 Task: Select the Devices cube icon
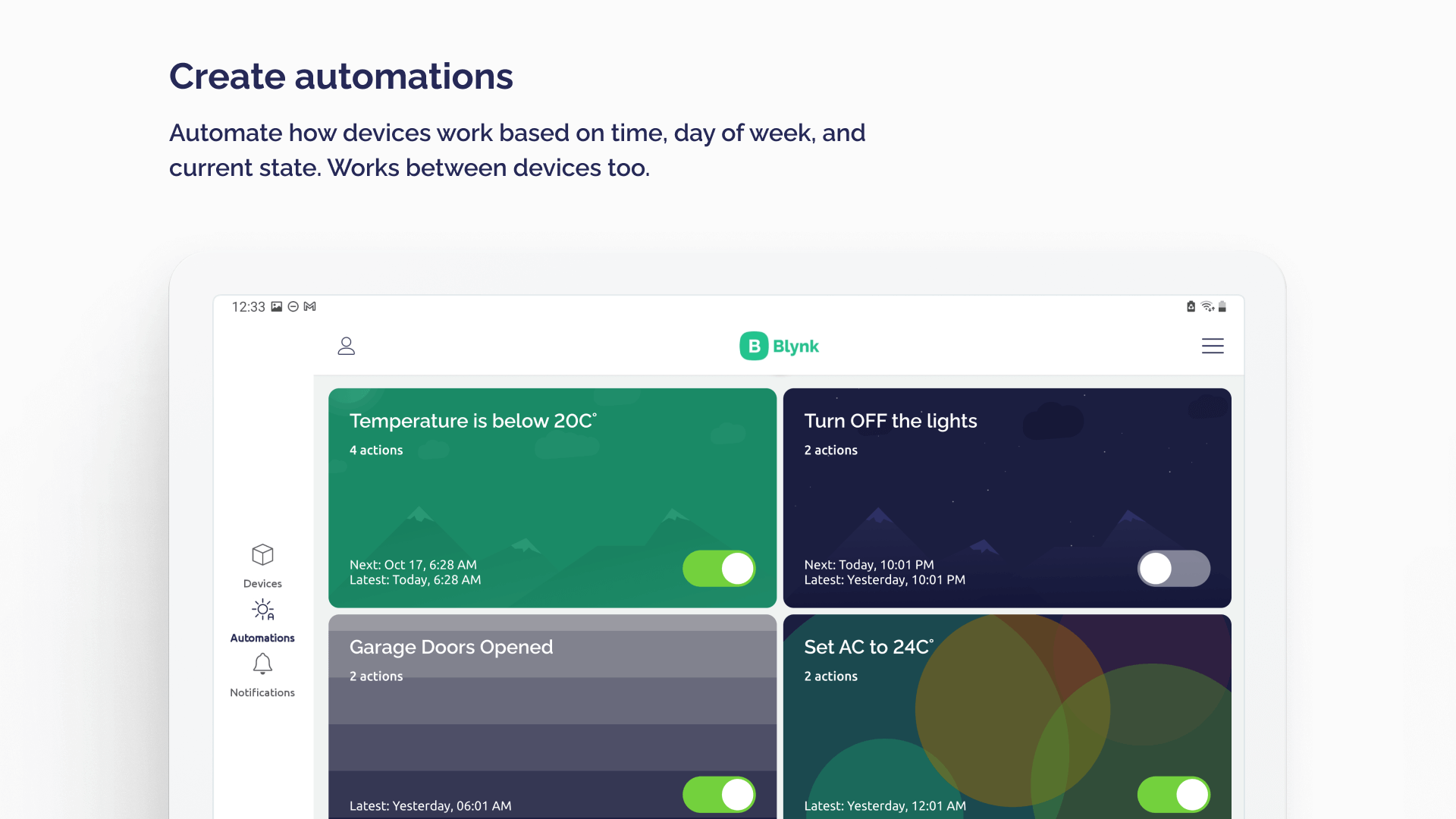262,554
